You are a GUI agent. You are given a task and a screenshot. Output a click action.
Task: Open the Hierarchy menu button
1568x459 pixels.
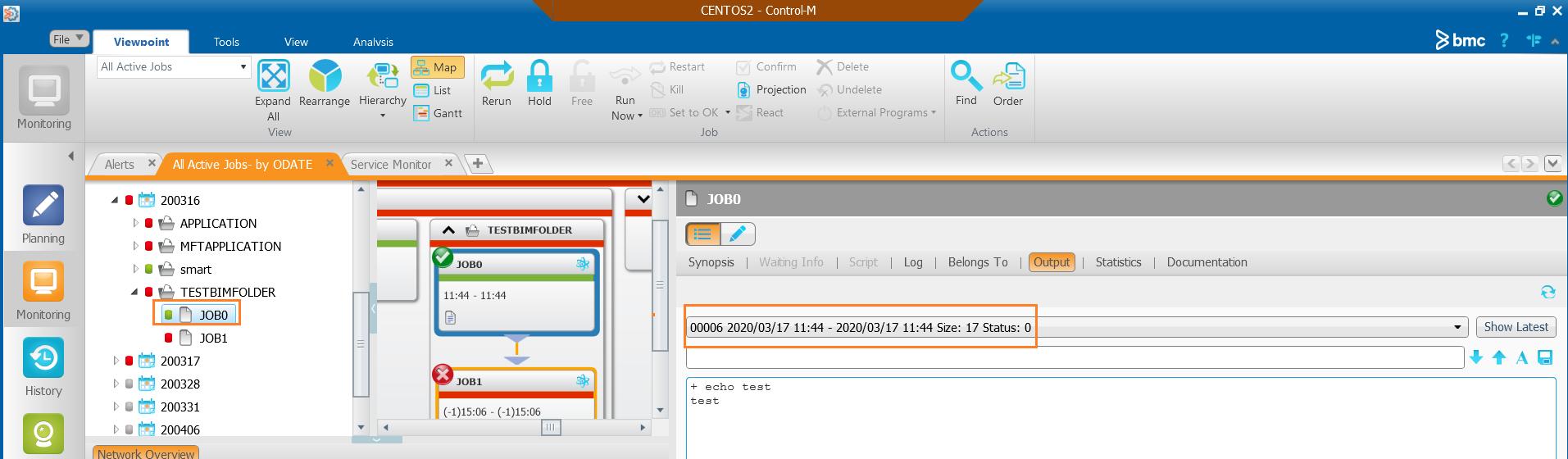click(382, 88)
